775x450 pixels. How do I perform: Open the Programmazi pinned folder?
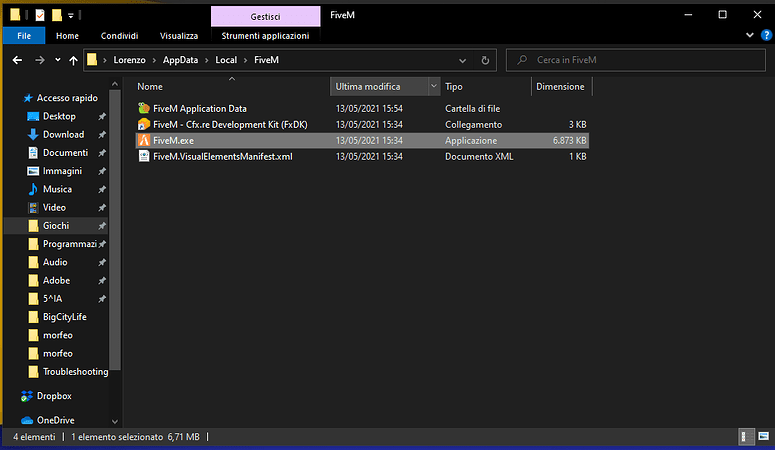coord(70,244)
